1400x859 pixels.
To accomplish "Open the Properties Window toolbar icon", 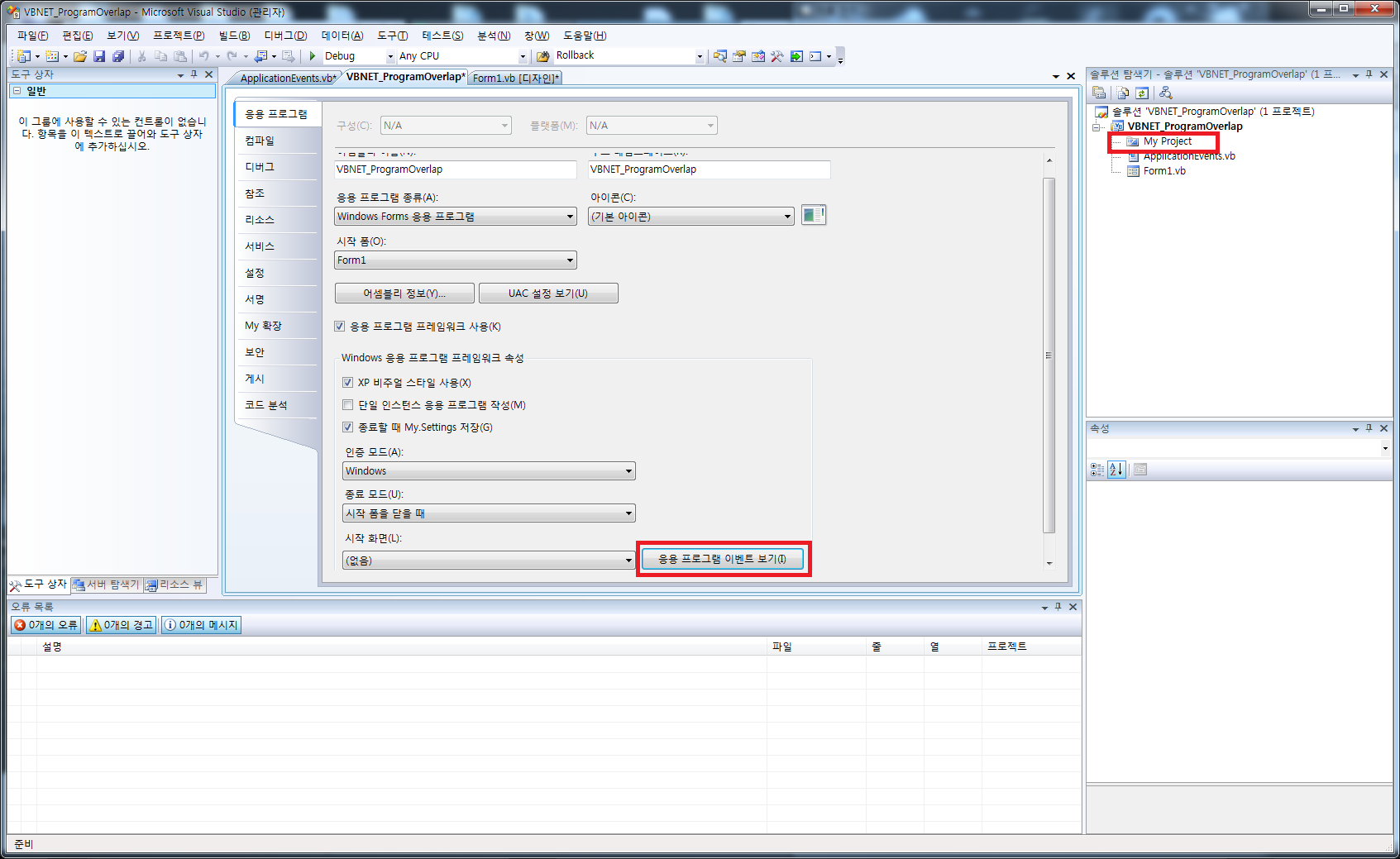I will (739, 56).
